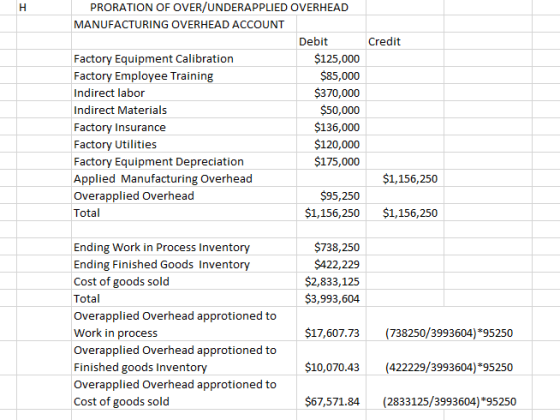Click Ending Finished Goods Inventory label
The image size is (560, 420).
[x=162, y=264]
